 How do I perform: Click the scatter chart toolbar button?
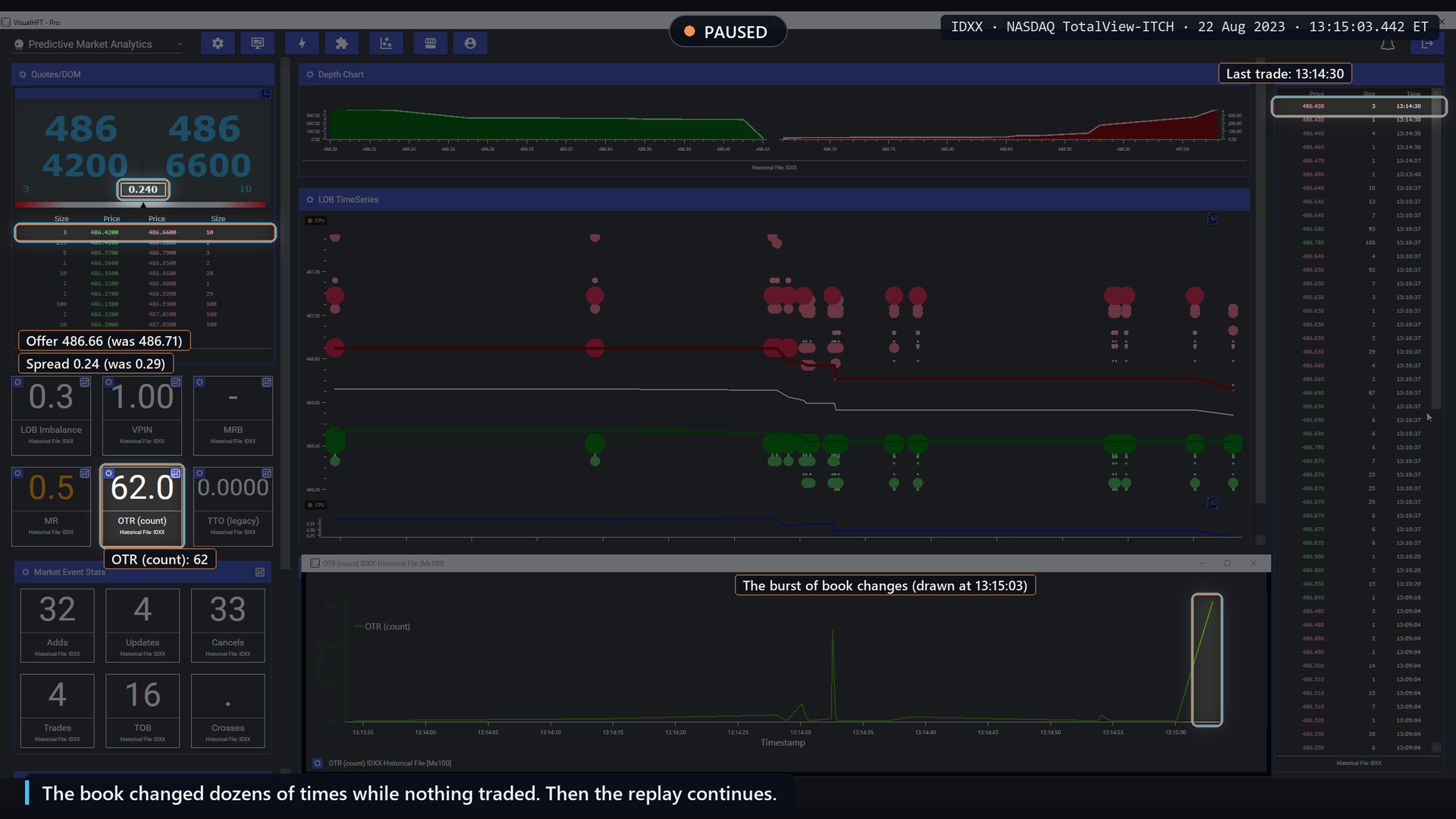tap(386, 43)
